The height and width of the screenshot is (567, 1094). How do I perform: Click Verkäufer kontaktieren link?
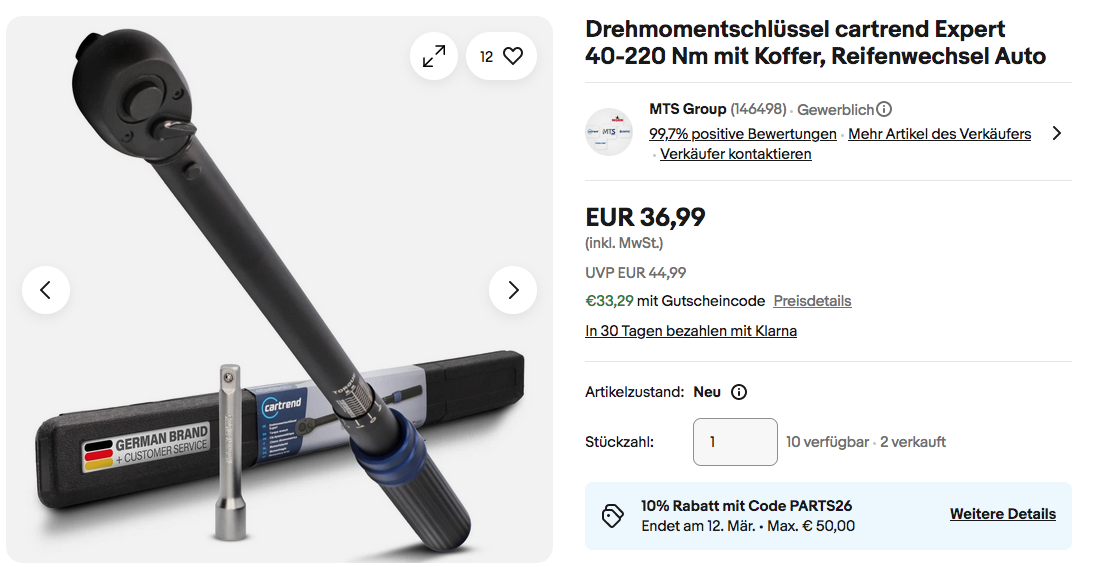click(x=735, y=154)
